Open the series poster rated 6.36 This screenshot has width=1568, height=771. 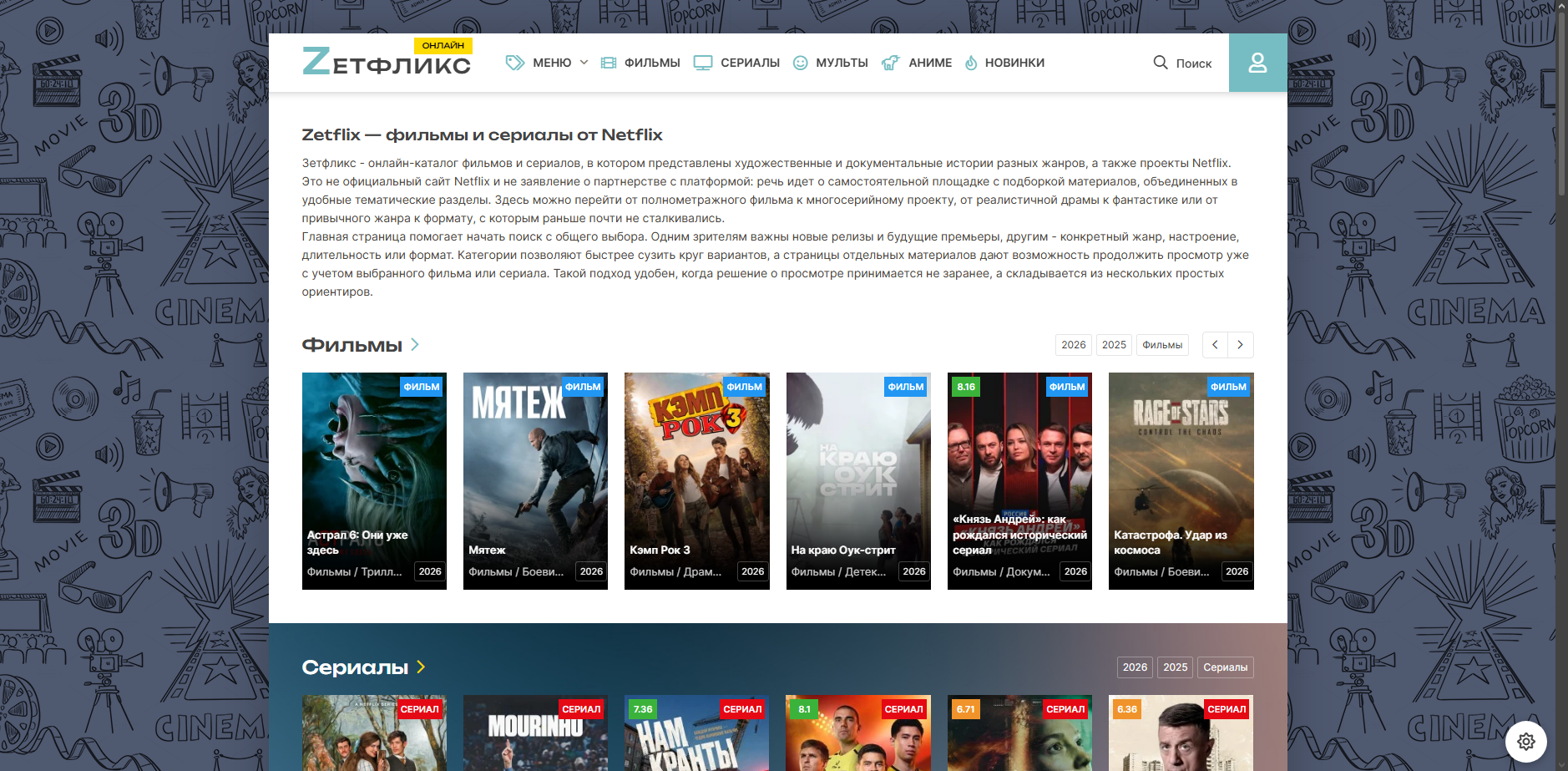click(1181, 733)
